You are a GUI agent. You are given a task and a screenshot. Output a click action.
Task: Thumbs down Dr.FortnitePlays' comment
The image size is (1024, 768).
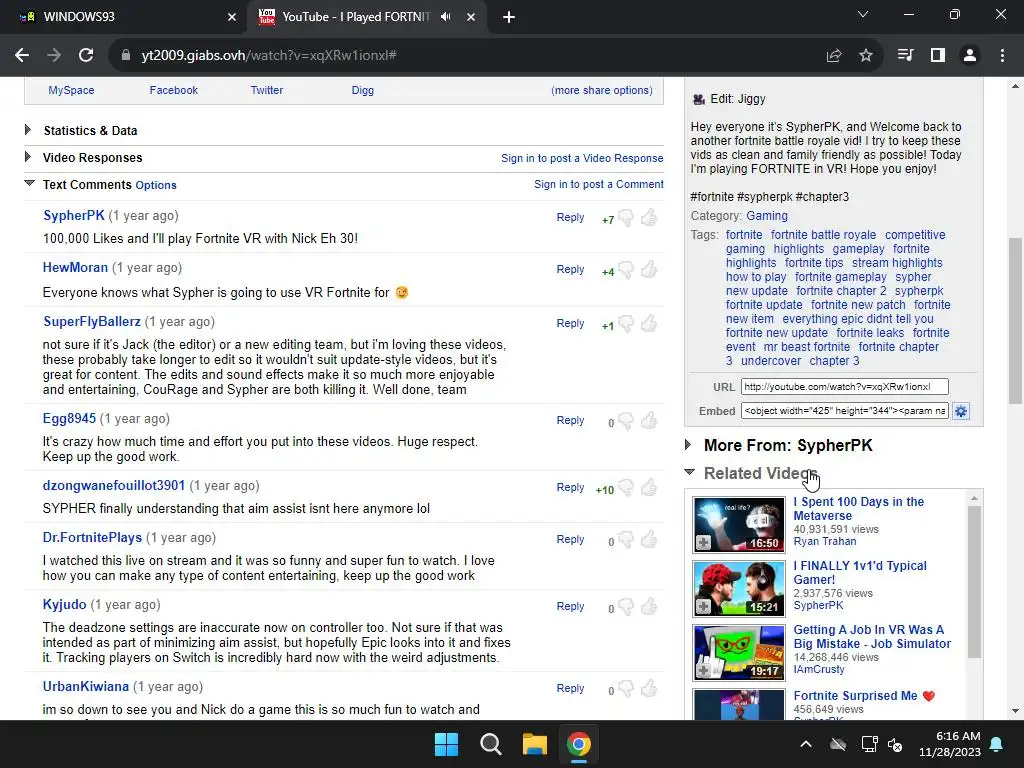coord(626,541)
